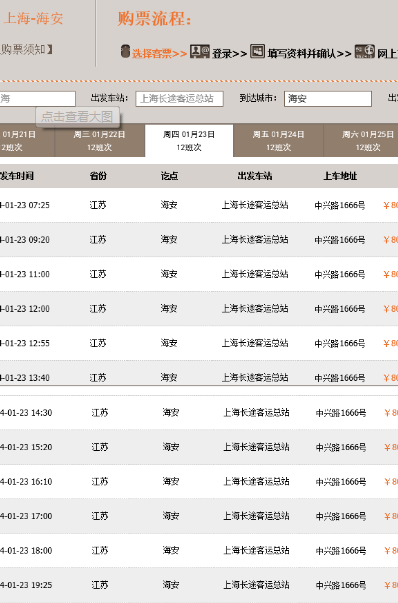Click 海安 in the 09:20 row
The width and height of the screenshot is (398, 603).
pyautogui.click(x=169, y=240)
